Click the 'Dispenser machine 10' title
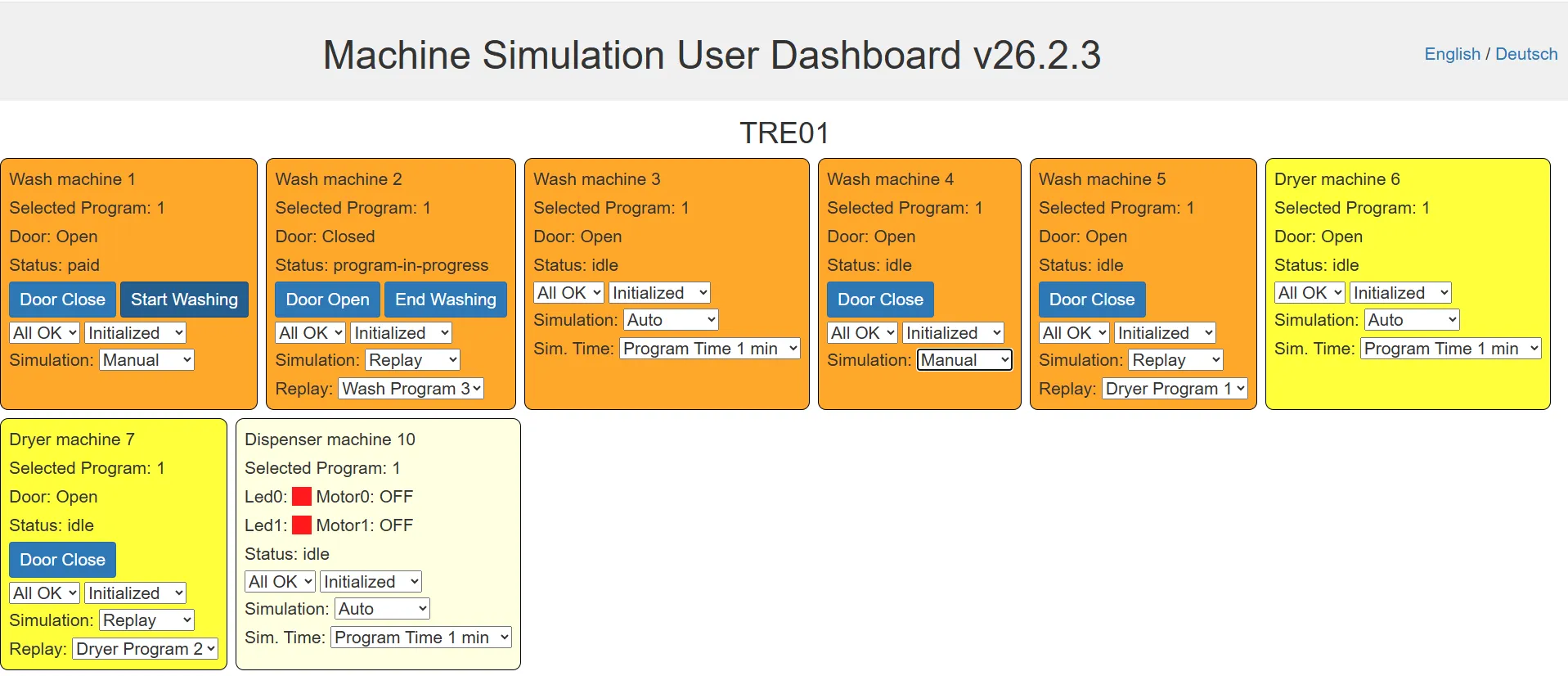1568x676 pixels. 330,439
